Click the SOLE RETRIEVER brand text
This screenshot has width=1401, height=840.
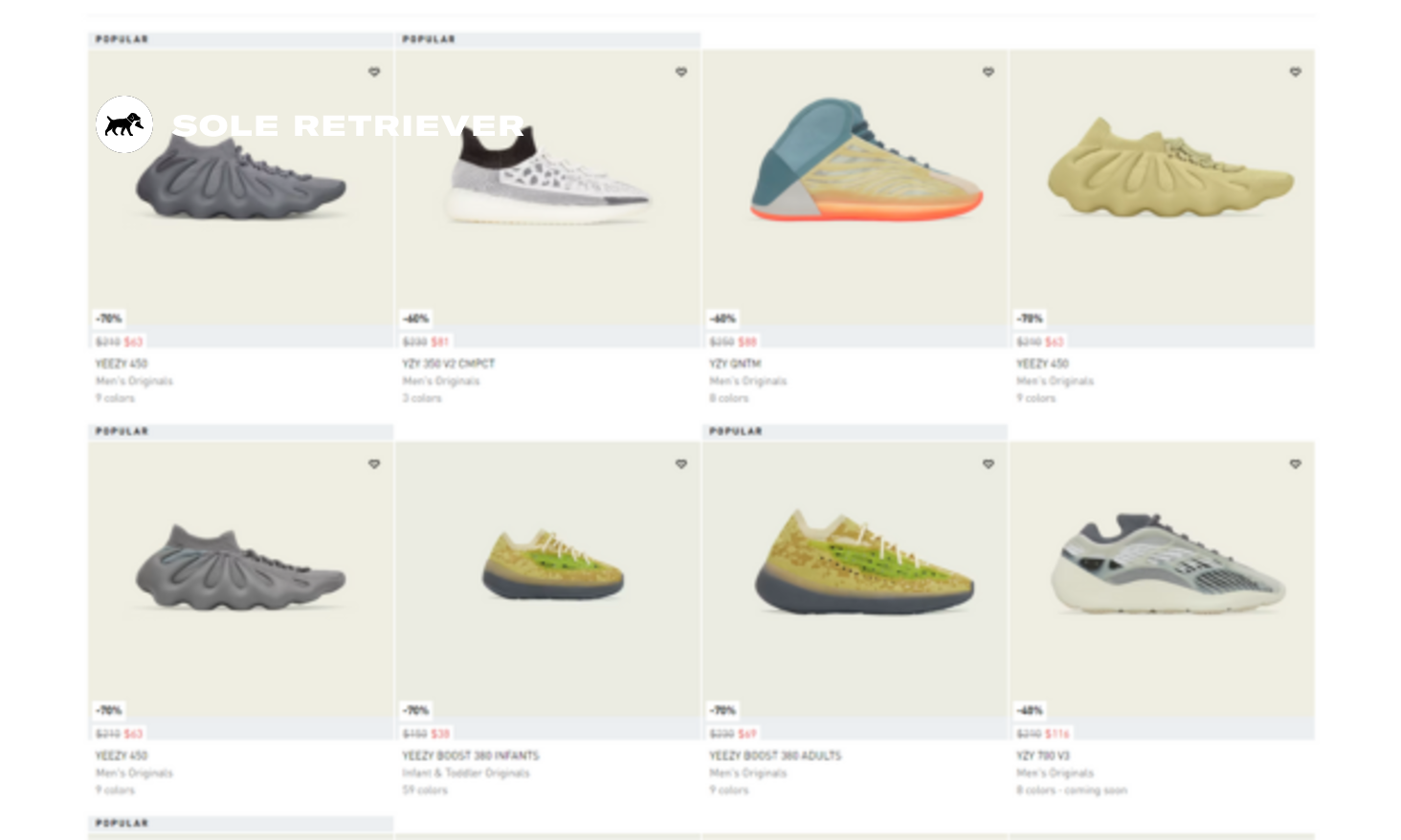(348, 125)
